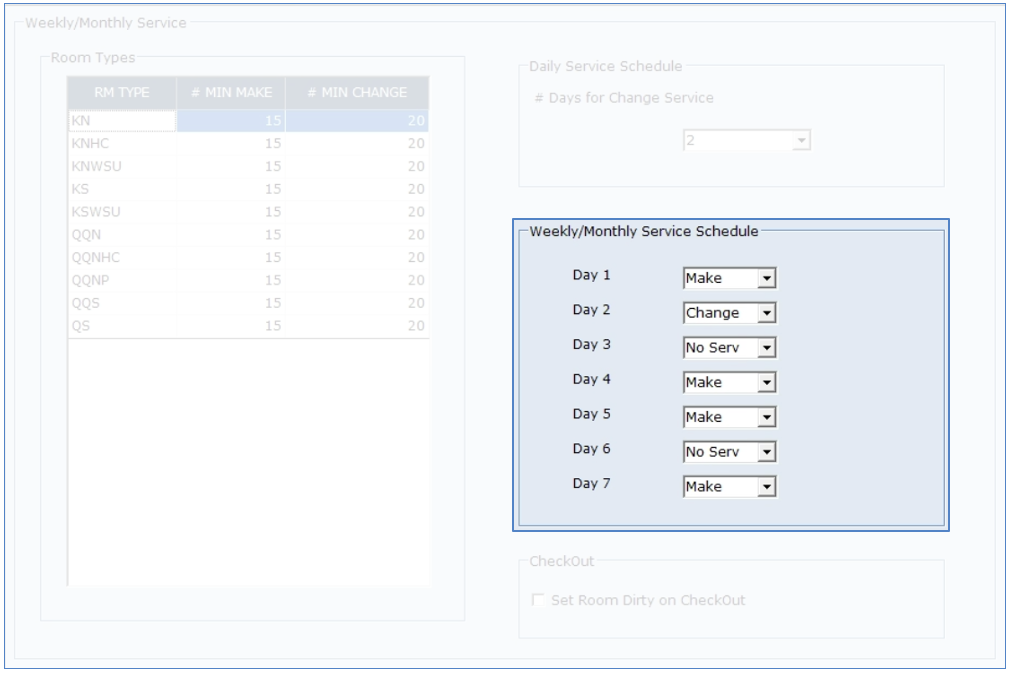Click the # MIN CHANGE column header
Screen dimensions: 1010x673
[x=357, y=93]
